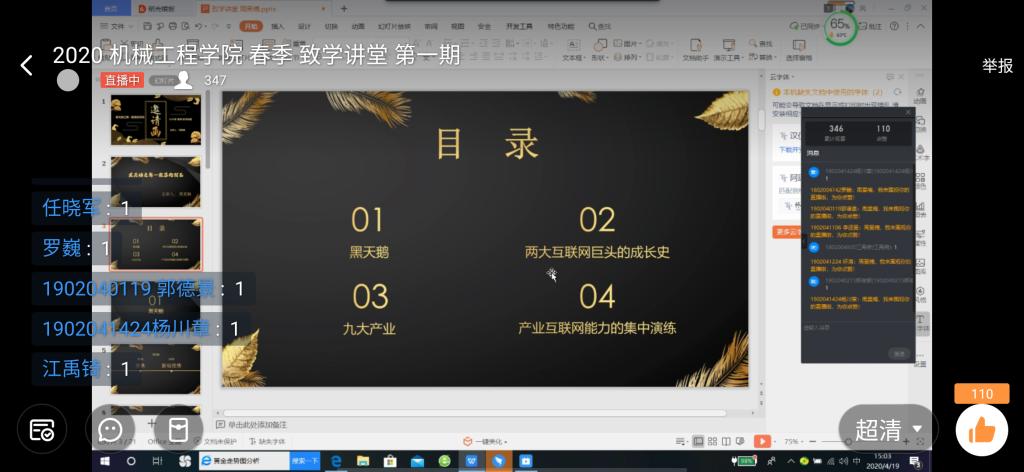Click the 已同步 sync status
Image resolution: width=1024 pixels, height=472 pixels.
[805, 26]
